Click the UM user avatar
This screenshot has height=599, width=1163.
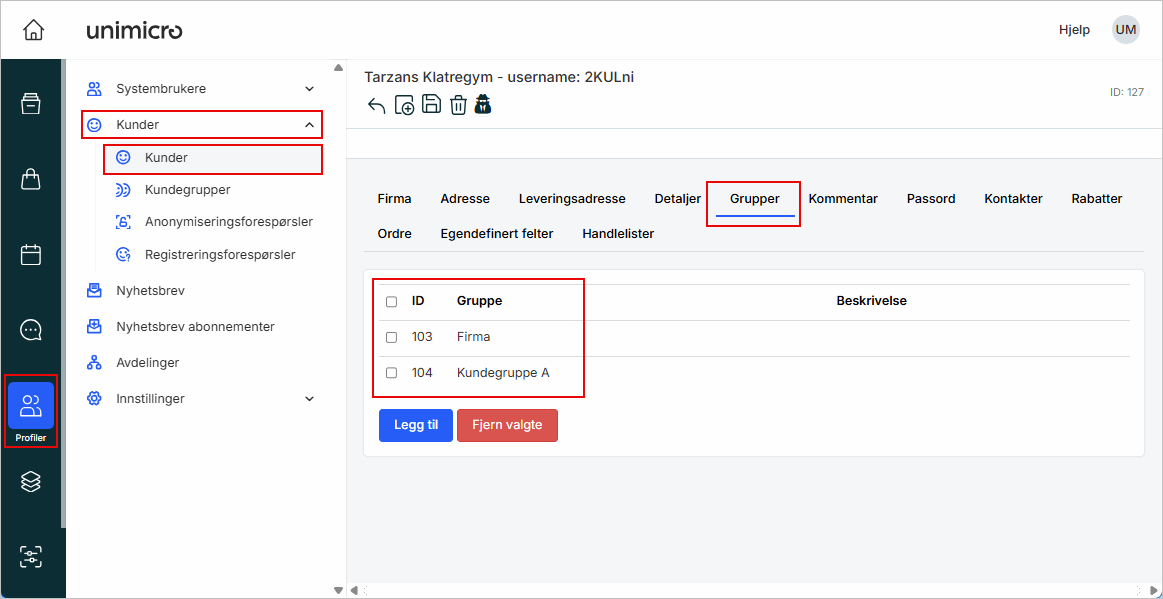1125,30
